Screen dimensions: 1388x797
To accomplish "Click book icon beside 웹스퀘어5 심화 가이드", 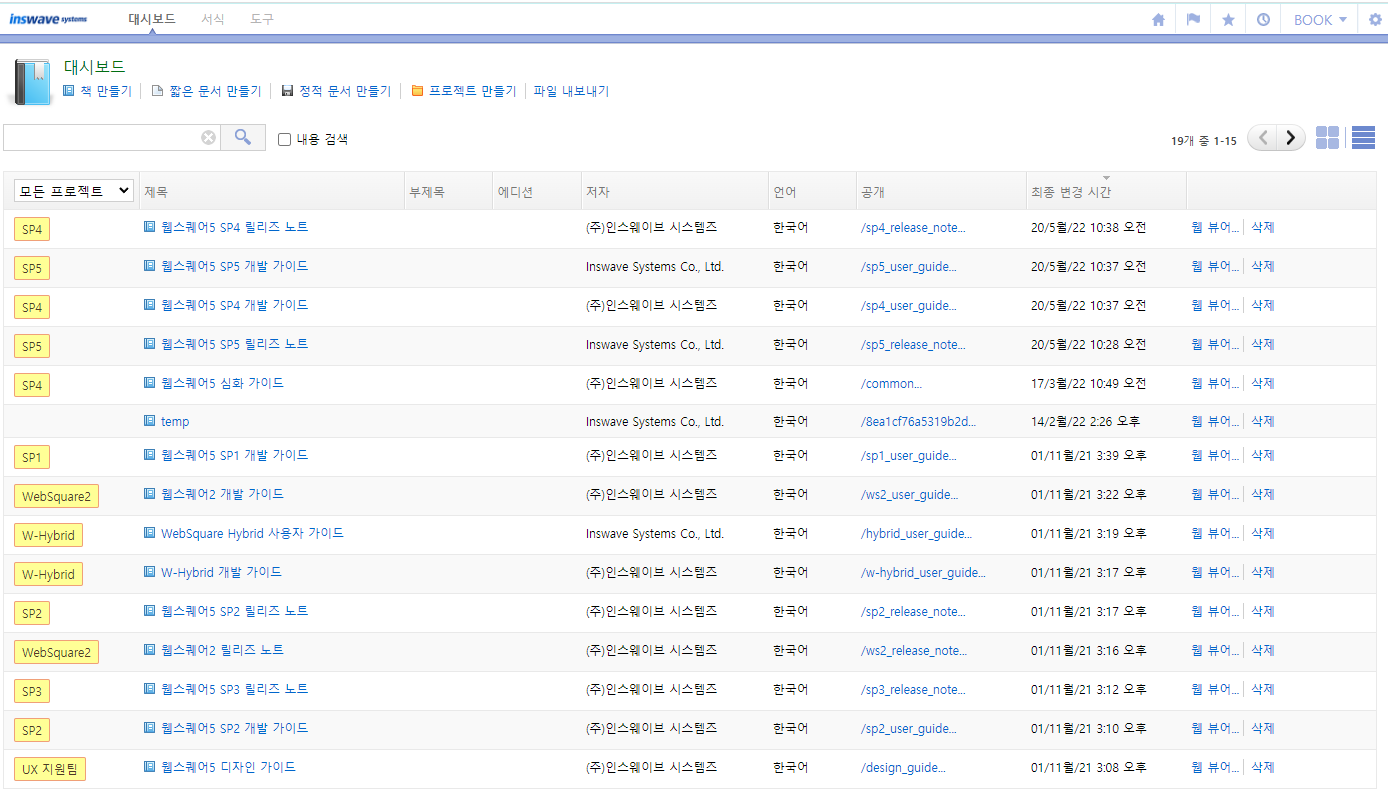I will pos(150,383).
